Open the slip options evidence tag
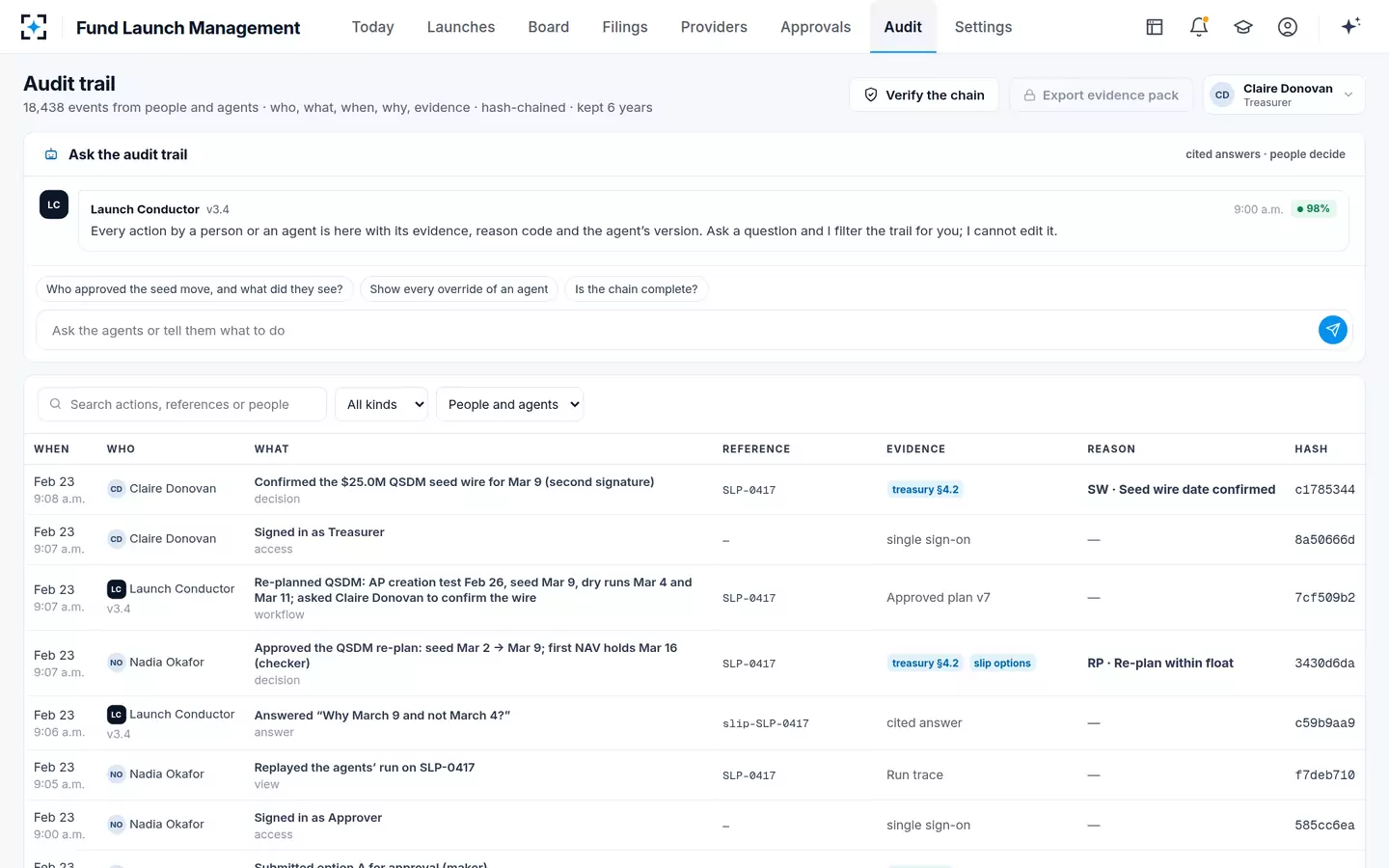Viewport: 1389px width, 868px height. click(x=1002, y=664)
